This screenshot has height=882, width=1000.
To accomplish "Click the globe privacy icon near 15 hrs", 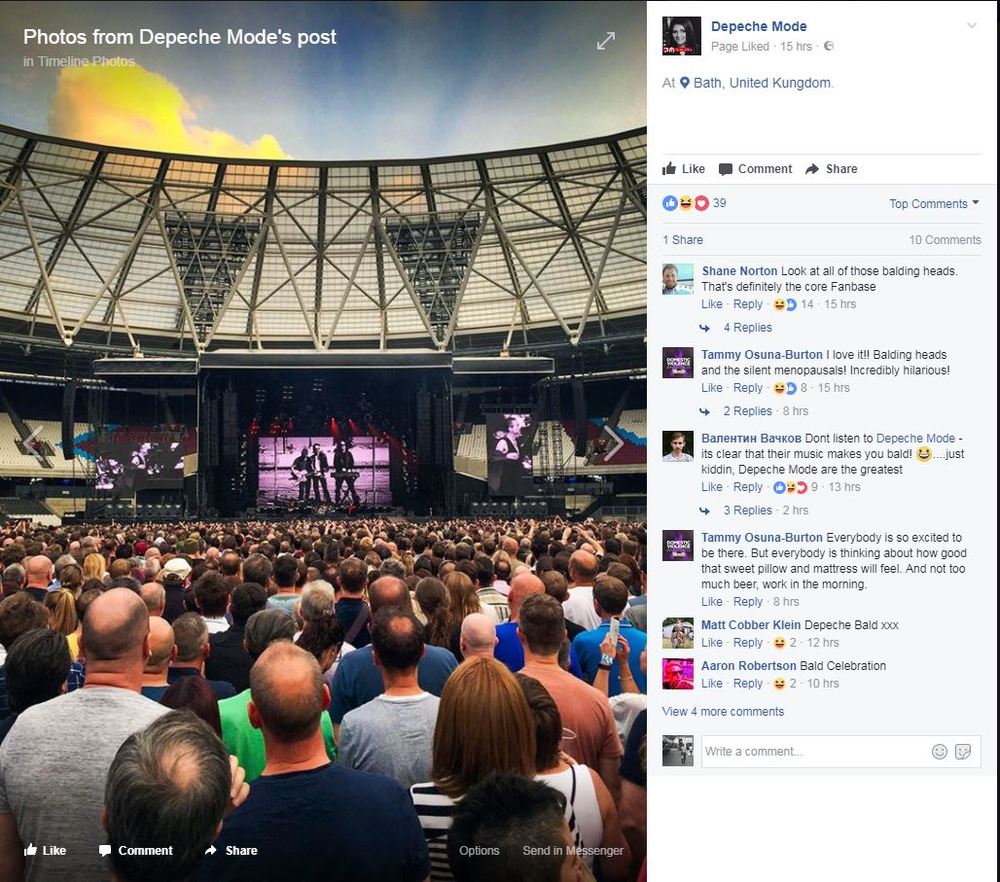I will pyautogui.click(x=829, y=46).
